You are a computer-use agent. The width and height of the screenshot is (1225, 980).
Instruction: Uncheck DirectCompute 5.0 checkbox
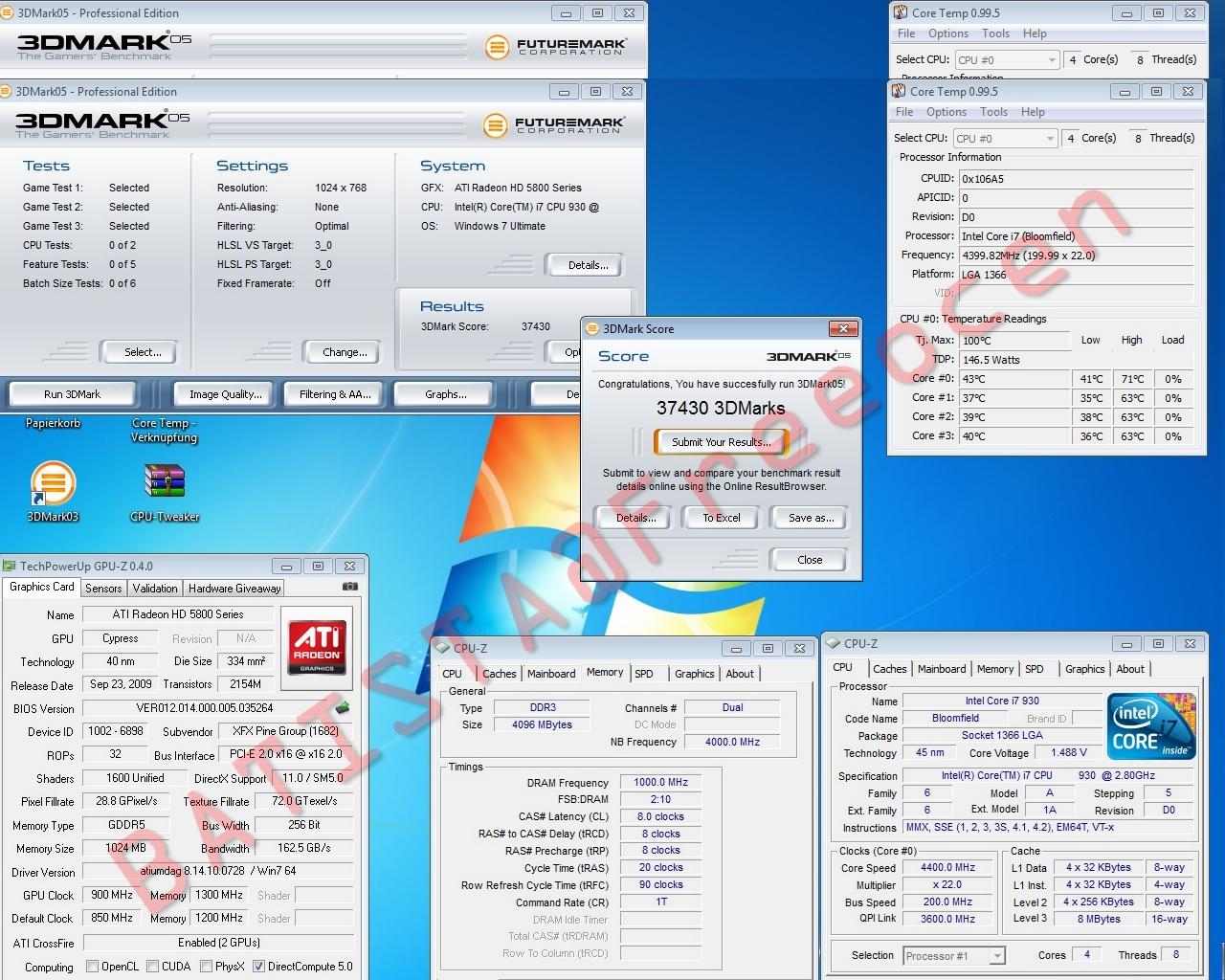point(258,967)
